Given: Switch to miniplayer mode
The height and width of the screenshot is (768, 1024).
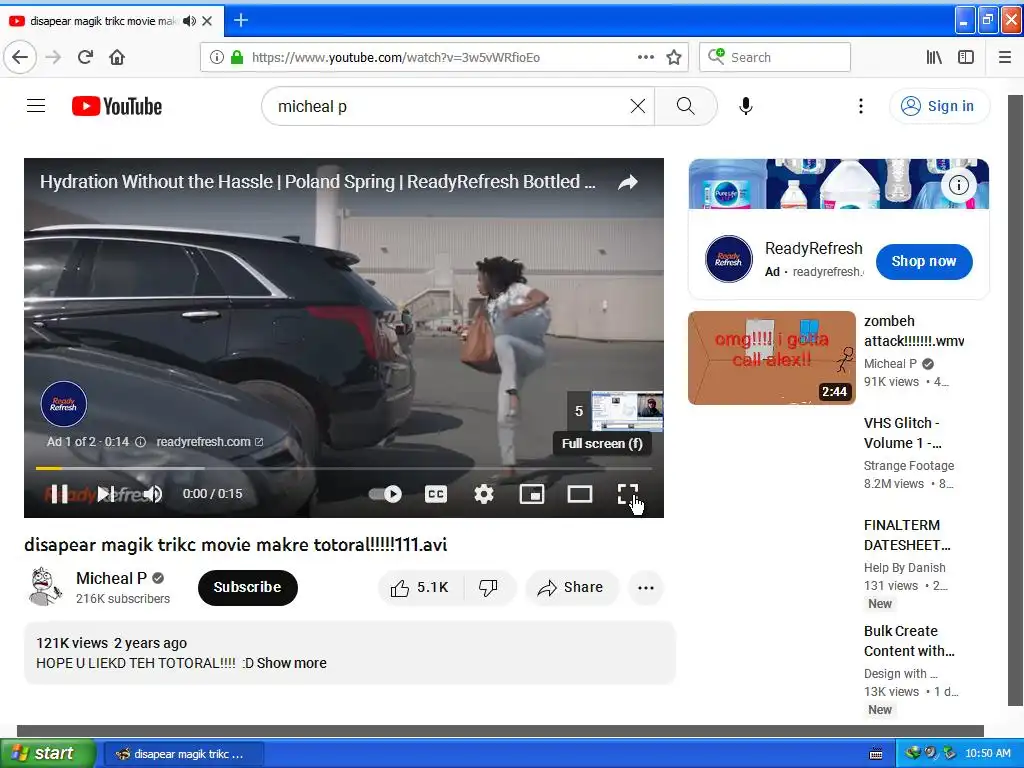Looking at the screenshot, I should point(532,494).
